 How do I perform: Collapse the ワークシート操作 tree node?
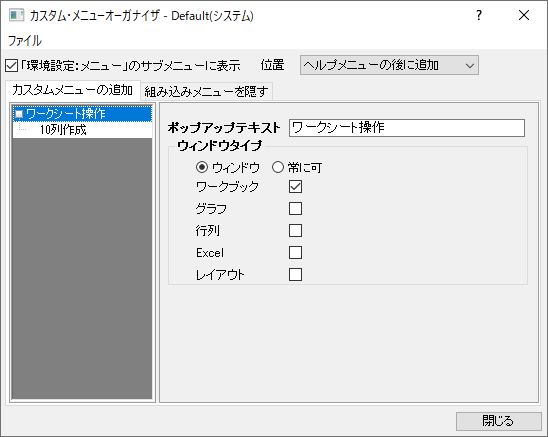(x=19, y=114)
